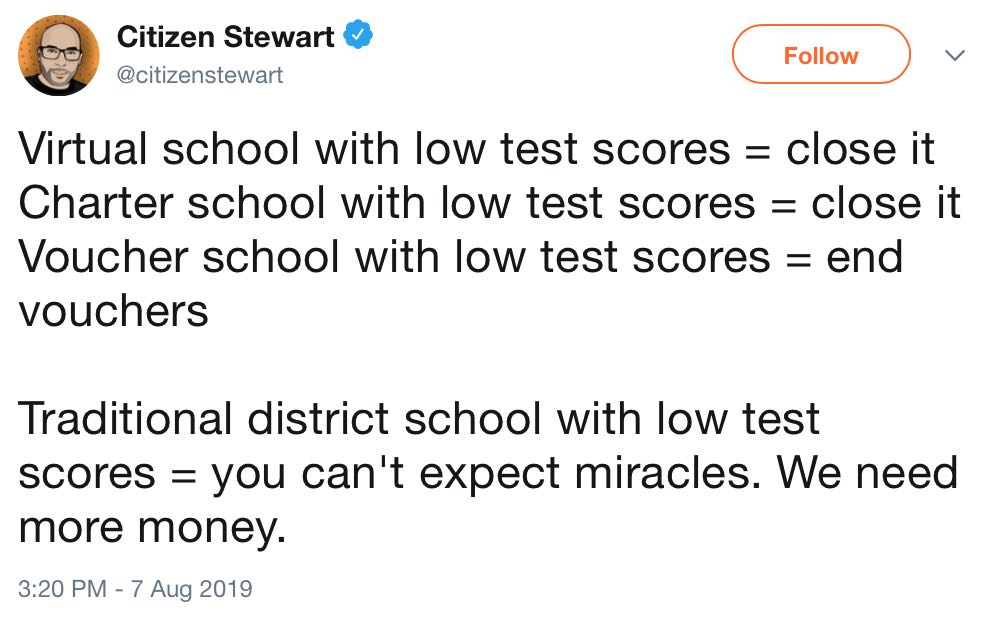The width and height of the screenshot is (986, 618).
Task: Click the line starting with Voucher school
Action: [461, 257]
